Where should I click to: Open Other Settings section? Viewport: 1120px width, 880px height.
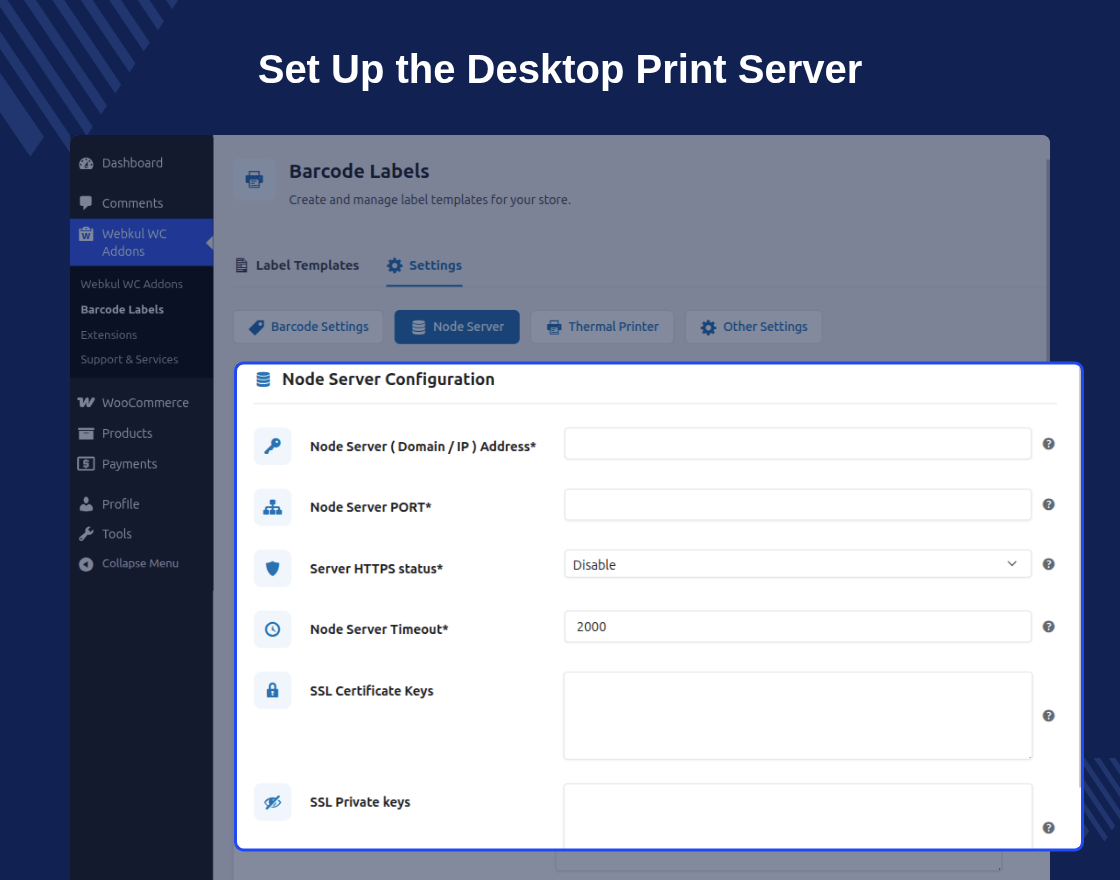click(x=754, y=327)
